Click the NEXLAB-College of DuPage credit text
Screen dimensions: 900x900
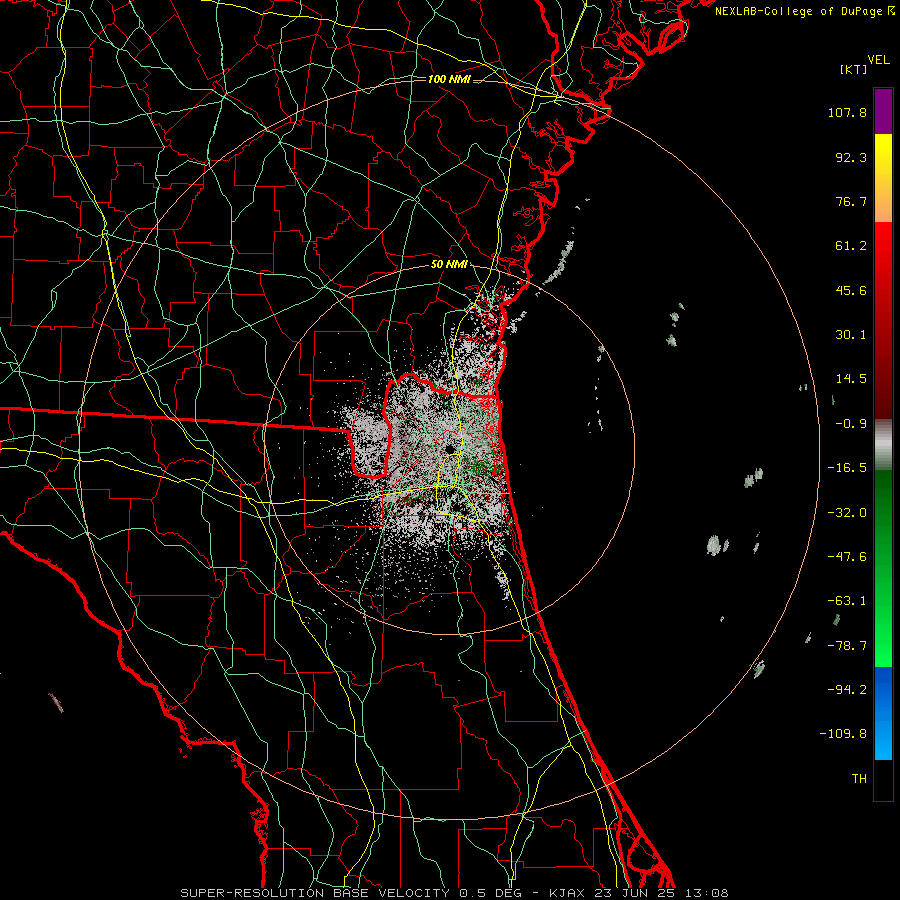[804, 11]
